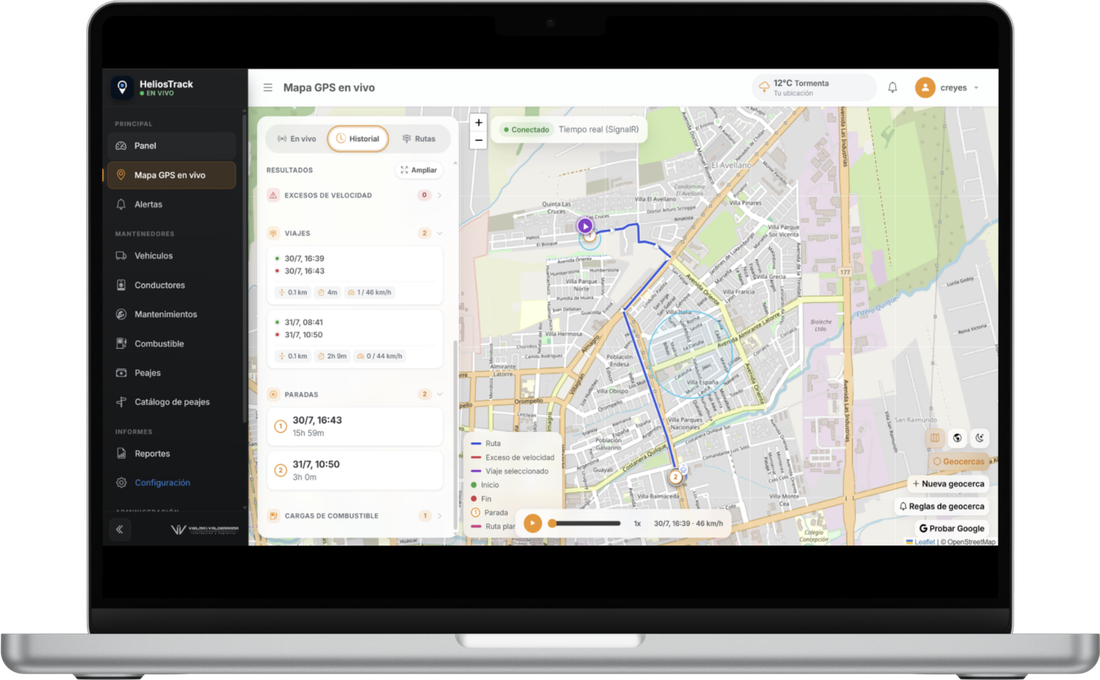1100x680 pixels.
Task: Select the stop 30/7, 16:43 with 15h 59m
Action: (354, 426)
